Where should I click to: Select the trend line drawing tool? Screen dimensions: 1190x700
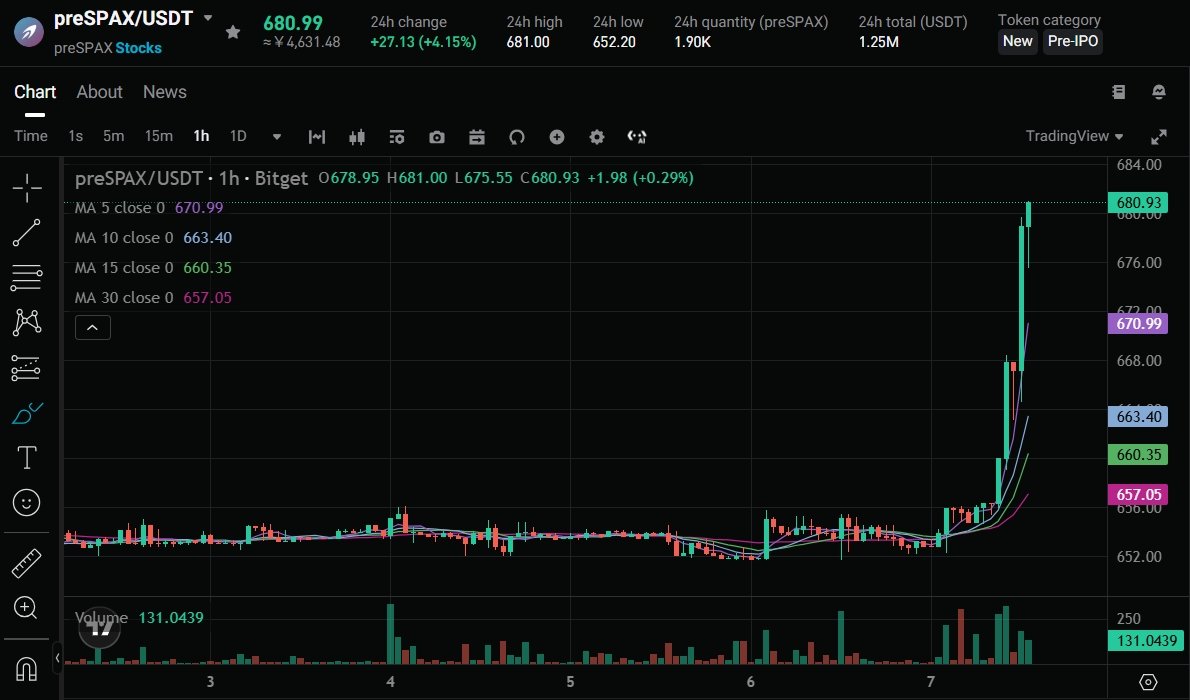[27, 232]
